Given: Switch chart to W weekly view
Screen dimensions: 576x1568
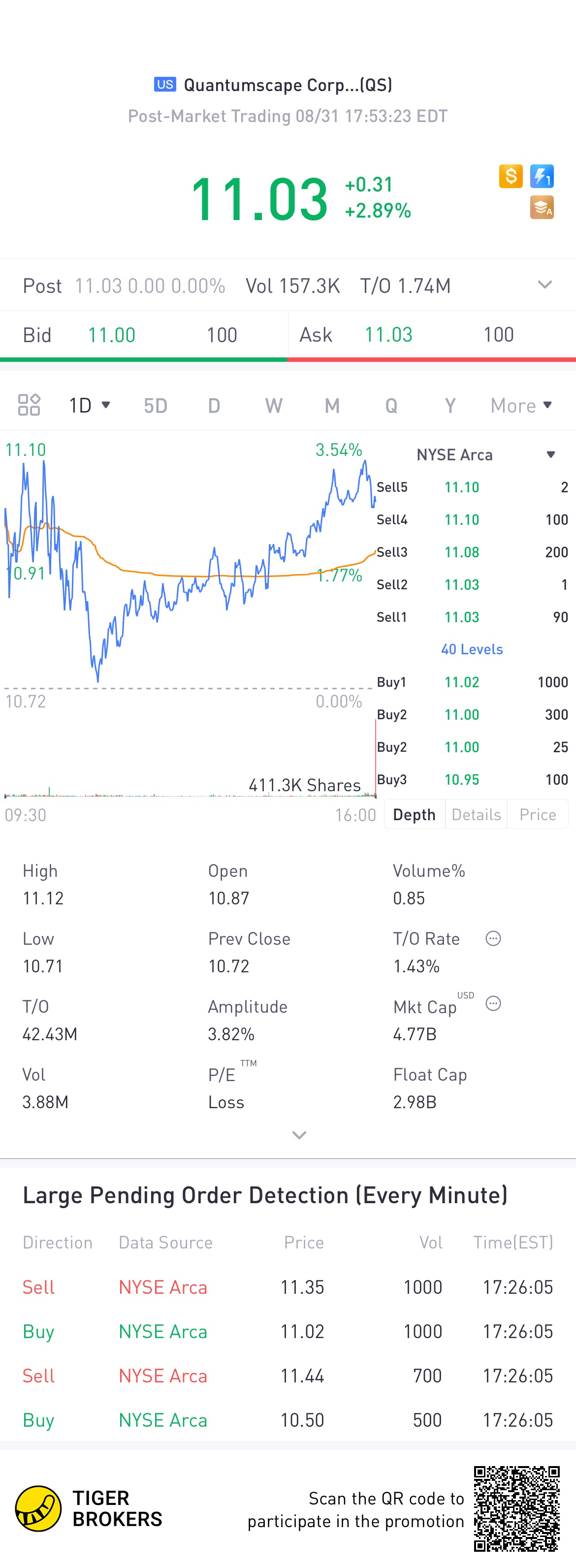Looking at the screenshot, I should click(x=273, y=405).
